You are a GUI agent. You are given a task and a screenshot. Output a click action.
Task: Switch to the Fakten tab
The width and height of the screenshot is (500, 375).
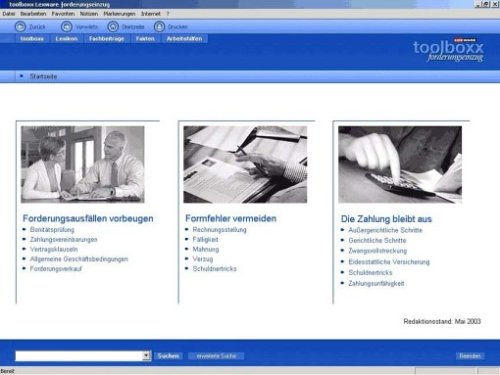click(x=145, y=39)
